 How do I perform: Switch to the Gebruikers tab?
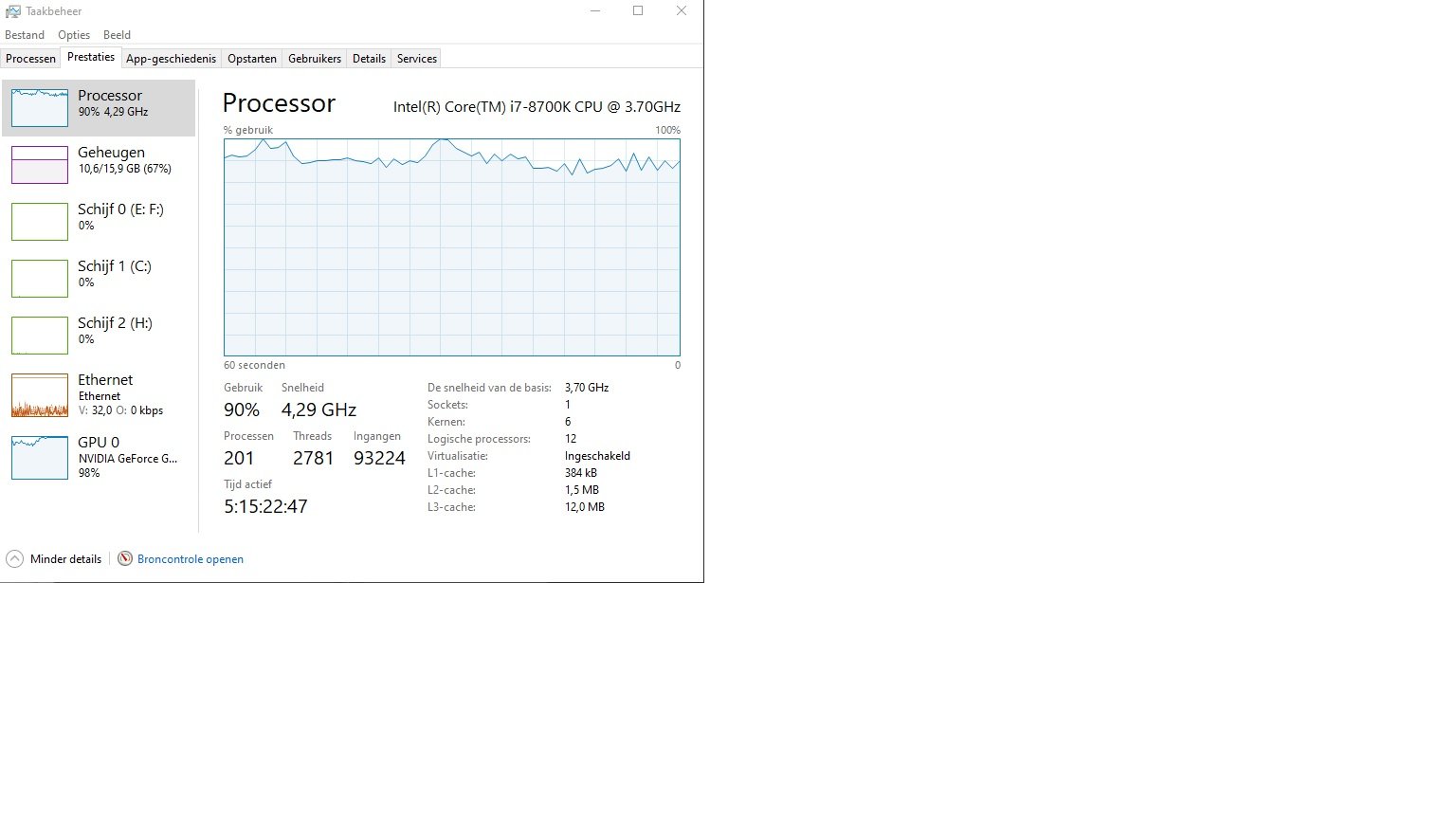[x=315, y=59]
